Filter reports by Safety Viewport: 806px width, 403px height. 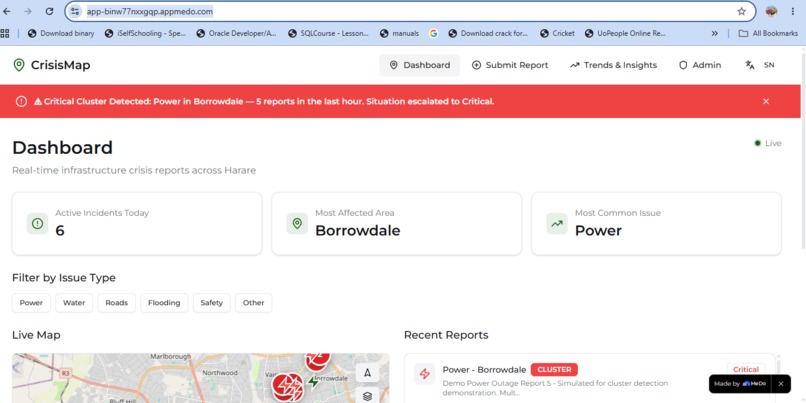coord(211,303)
